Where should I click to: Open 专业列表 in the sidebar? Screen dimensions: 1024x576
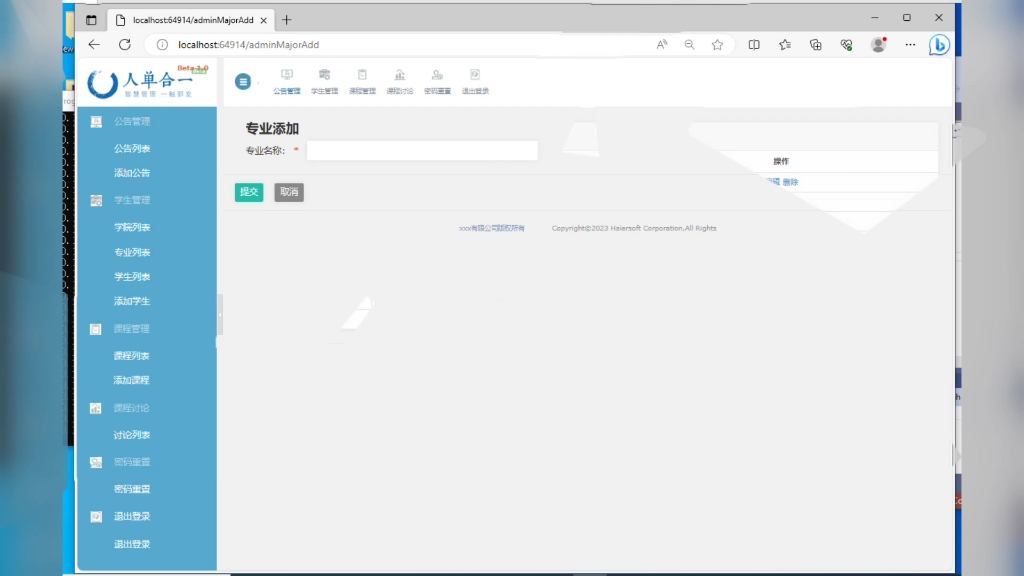132,252
